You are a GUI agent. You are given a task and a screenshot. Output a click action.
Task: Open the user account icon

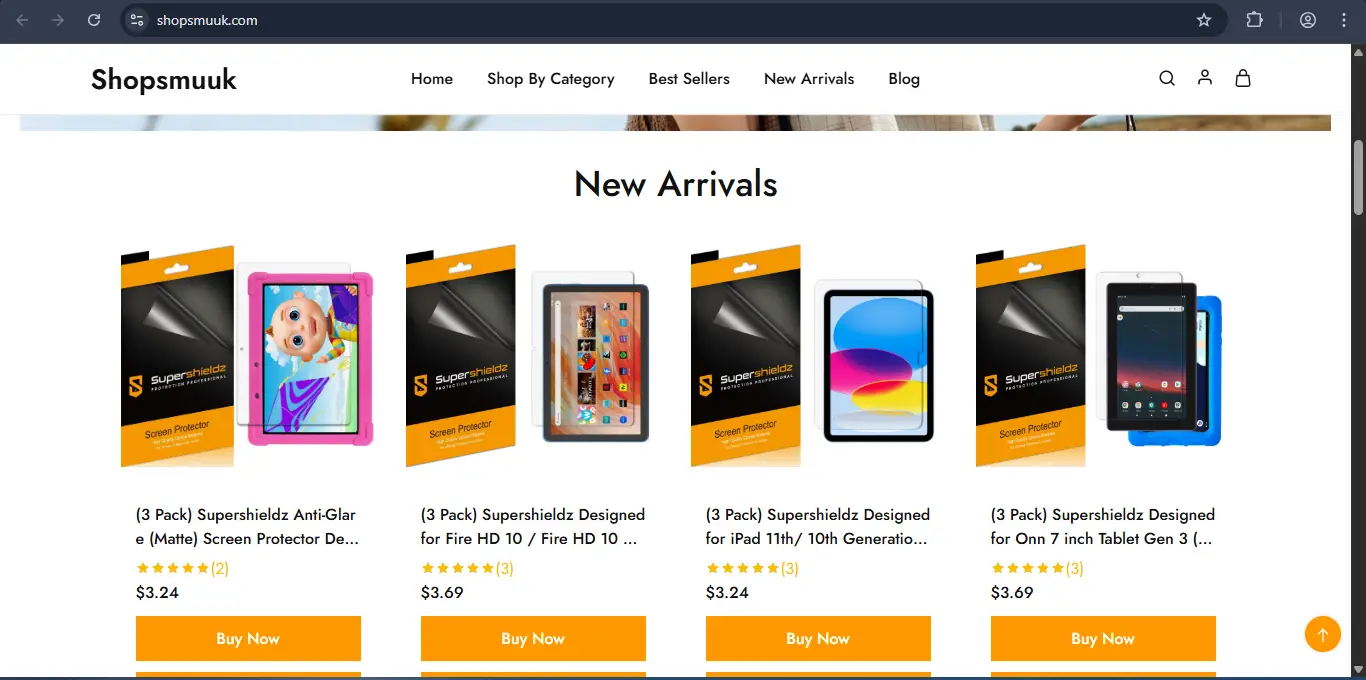[1205, 78]
